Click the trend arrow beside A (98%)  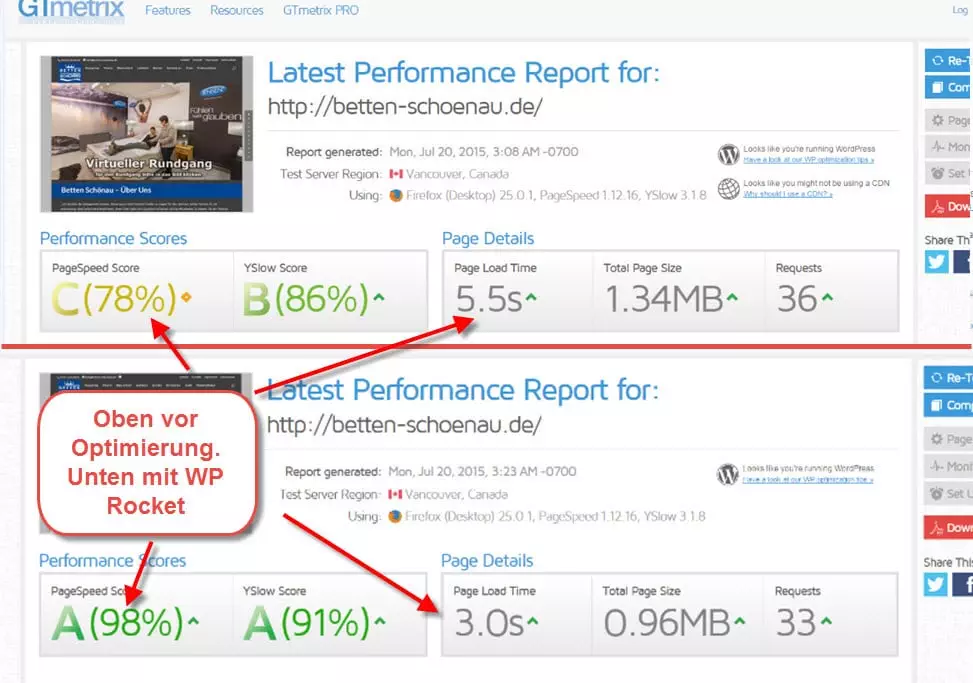click(x=194, y=620)
